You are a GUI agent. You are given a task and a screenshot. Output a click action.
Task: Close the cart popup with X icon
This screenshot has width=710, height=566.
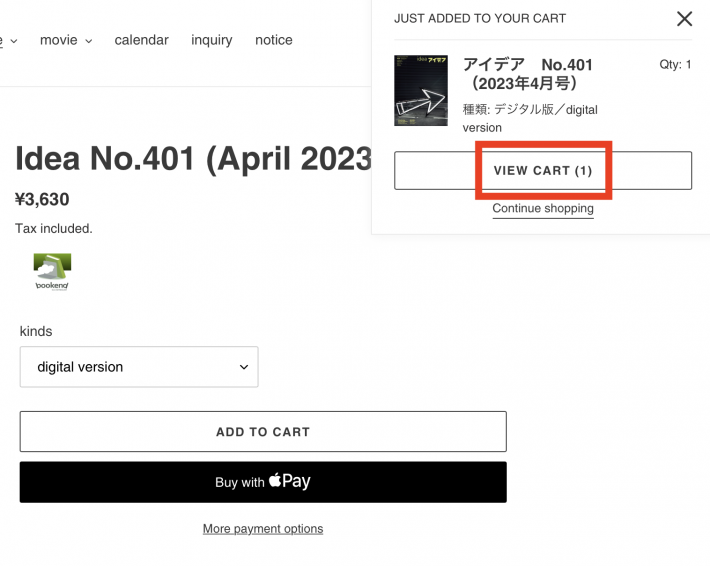(684, 19)
